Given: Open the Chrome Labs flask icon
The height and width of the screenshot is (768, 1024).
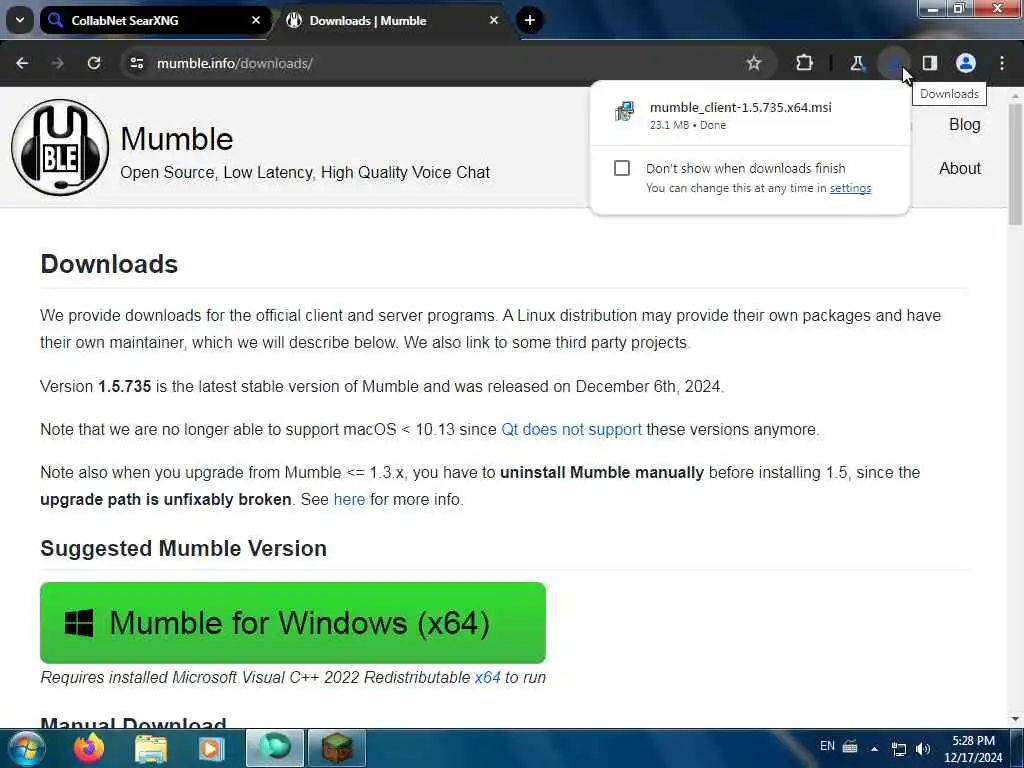Looking at the screenshot, I should point(857,63).
